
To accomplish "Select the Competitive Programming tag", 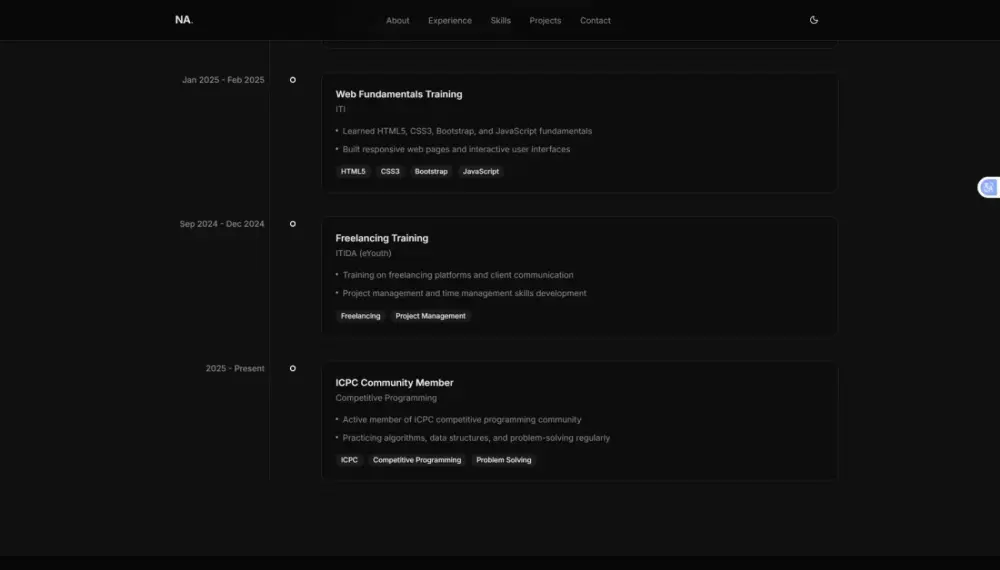I will (x=417, y=460).
